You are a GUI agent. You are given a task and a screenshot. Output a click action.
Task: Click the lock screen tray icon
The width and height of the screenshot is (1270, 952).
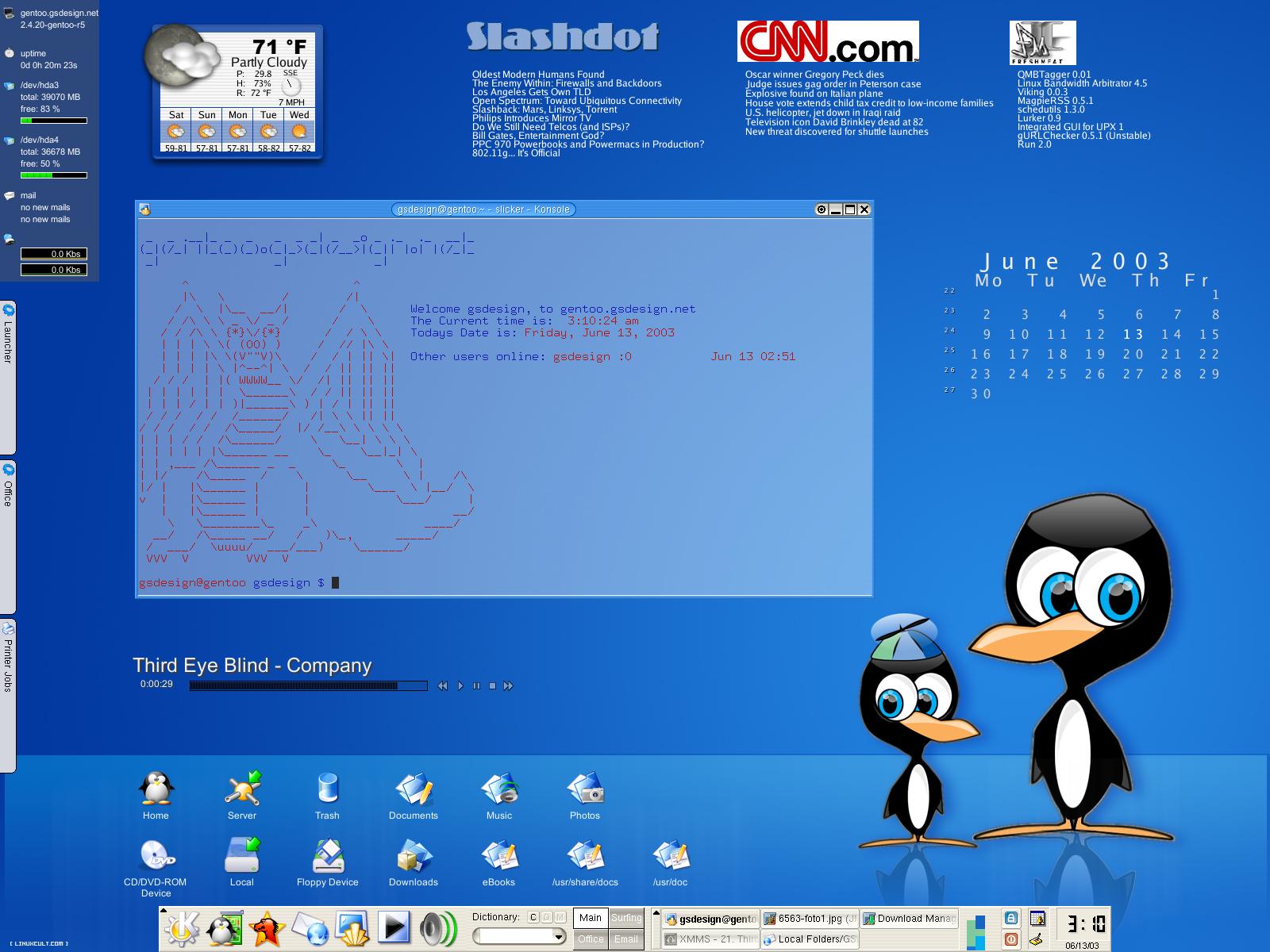[x=1011, y=919]
